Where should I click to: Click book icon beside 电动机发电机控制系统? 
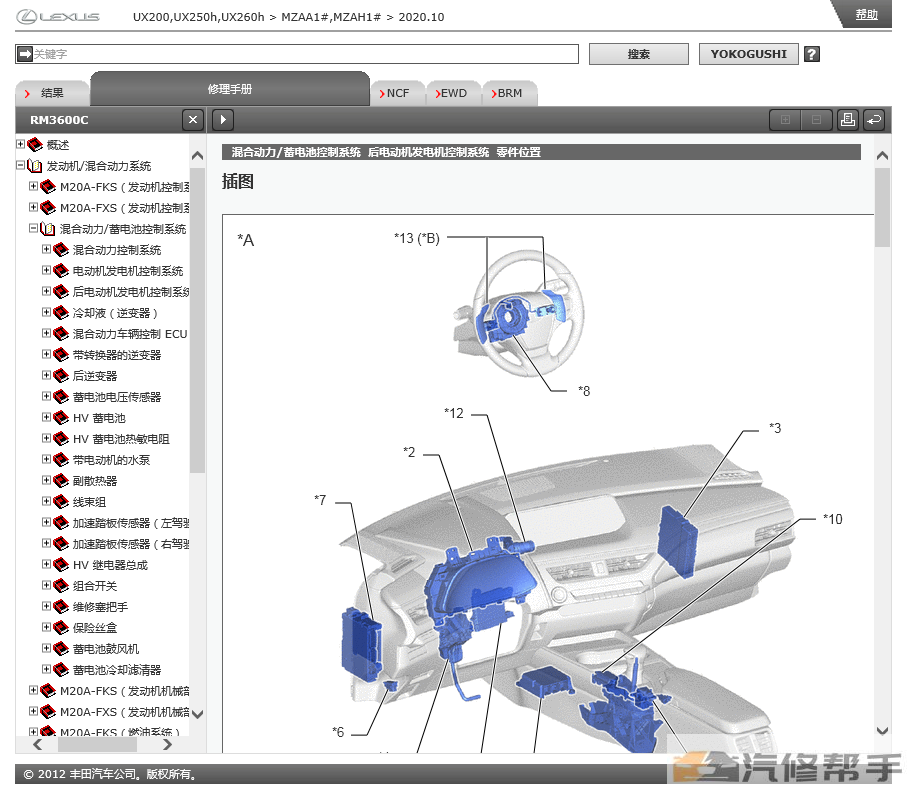(x=61, y=271)
